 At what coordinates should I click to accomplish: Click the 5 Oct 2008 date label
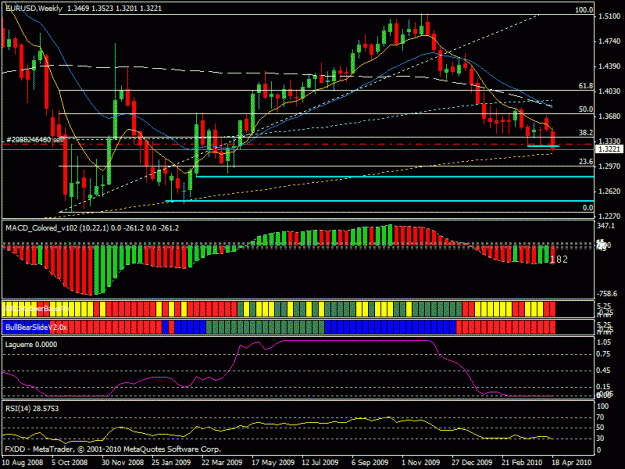coord(69,463)
